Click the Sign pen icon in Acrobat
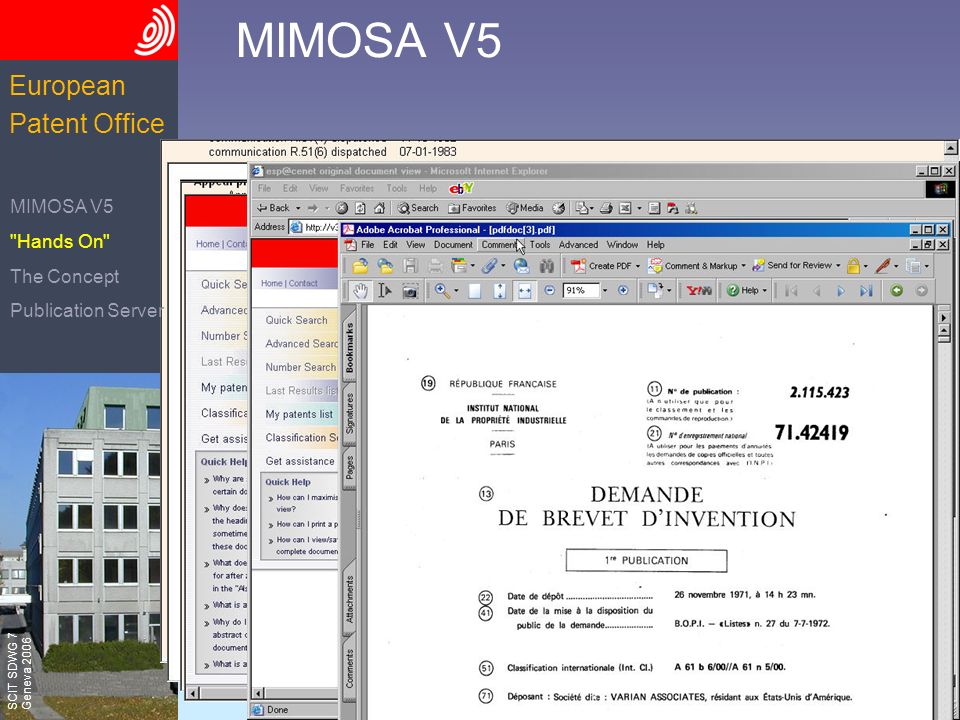The image size is (960, 720). (883, 266)
